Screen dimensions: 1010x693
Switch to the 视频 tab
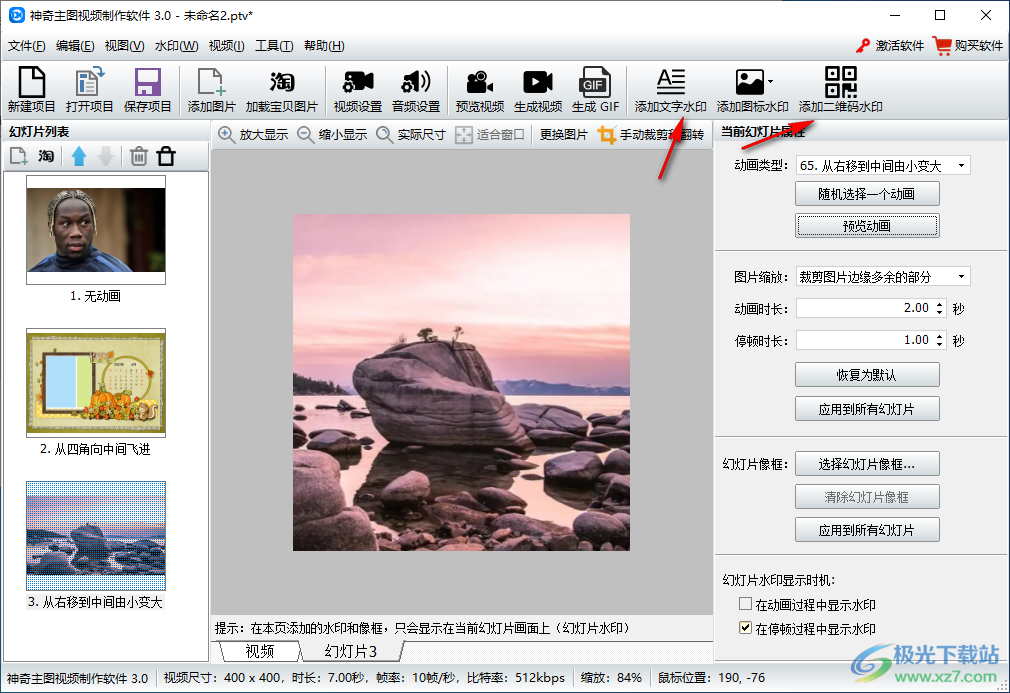point(260,651)
